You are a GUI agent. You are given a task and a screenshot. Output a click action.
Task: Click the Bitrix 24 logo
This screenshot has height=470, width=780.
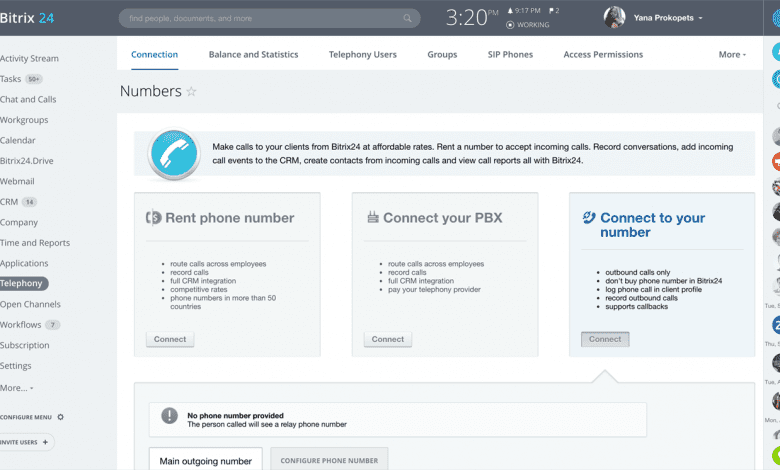point(27,18)
